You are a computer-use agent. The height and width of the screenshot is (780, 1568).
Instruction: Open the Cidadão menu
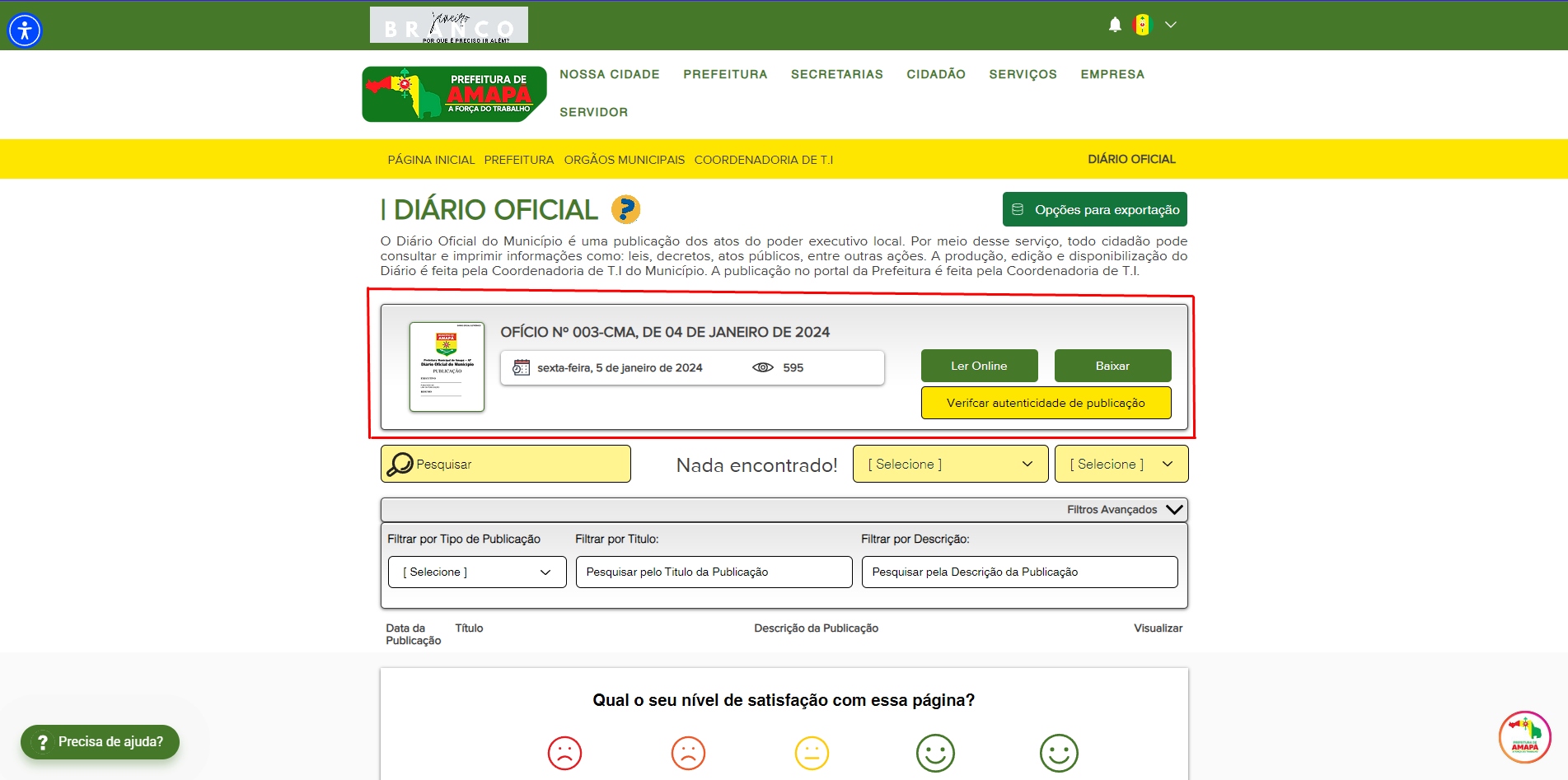click(x=936, y=74)
